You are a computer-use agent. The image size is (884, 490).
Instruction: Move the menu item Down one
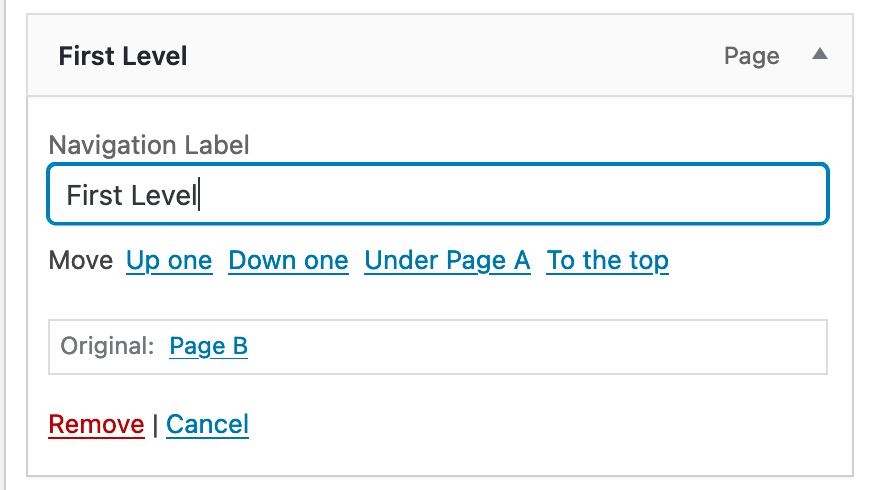tap(288, 261)
